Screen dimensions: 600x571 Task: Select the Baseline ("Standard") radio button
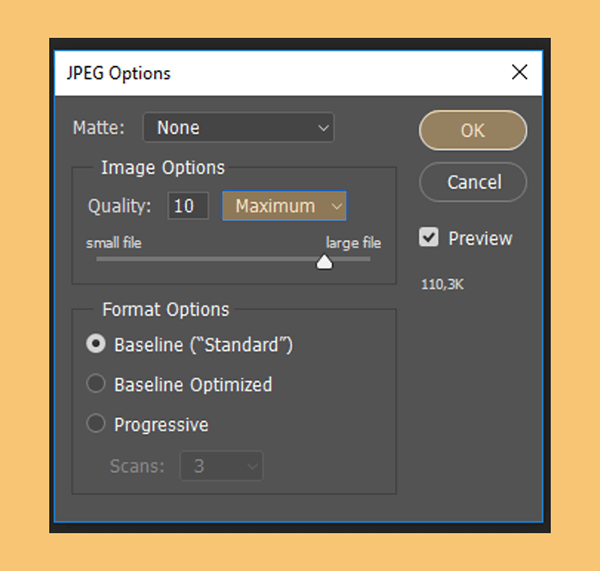coord(96,343)
